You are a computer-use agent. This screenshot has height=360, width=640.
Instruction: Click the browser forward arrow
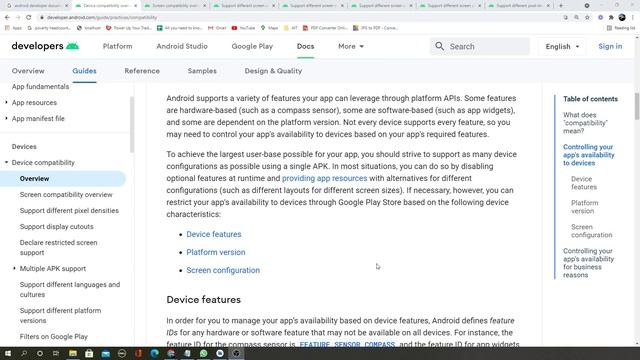[18, 18]
